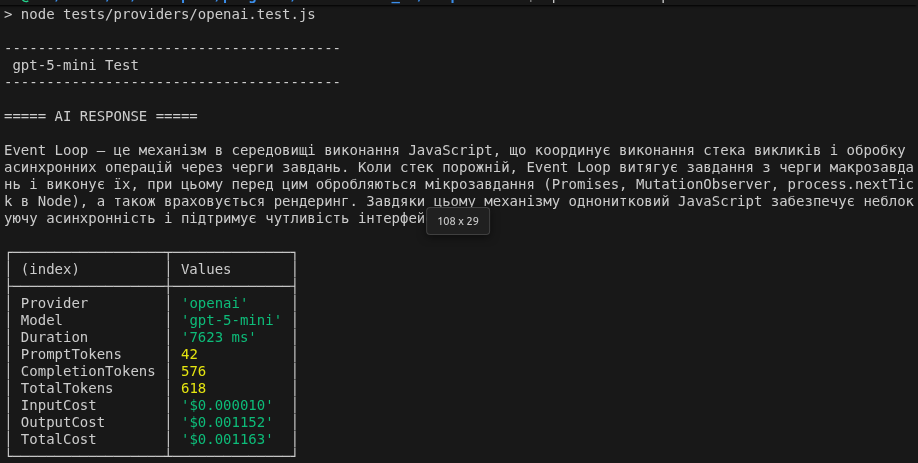Click the 'TotalTokens' row label

tap(67, 388)
